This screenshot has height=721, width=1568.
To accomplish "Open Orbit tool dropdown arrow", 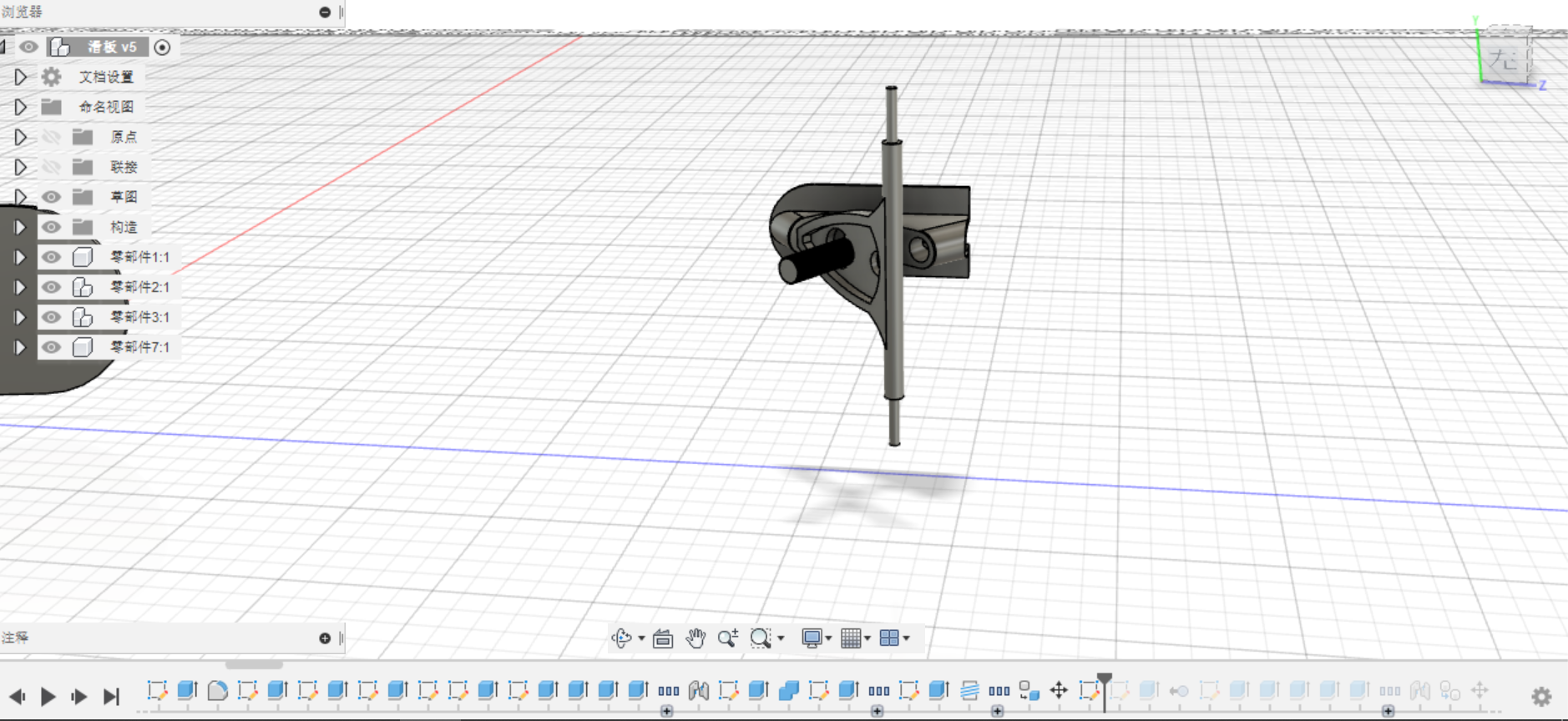I will coord(641,639).
